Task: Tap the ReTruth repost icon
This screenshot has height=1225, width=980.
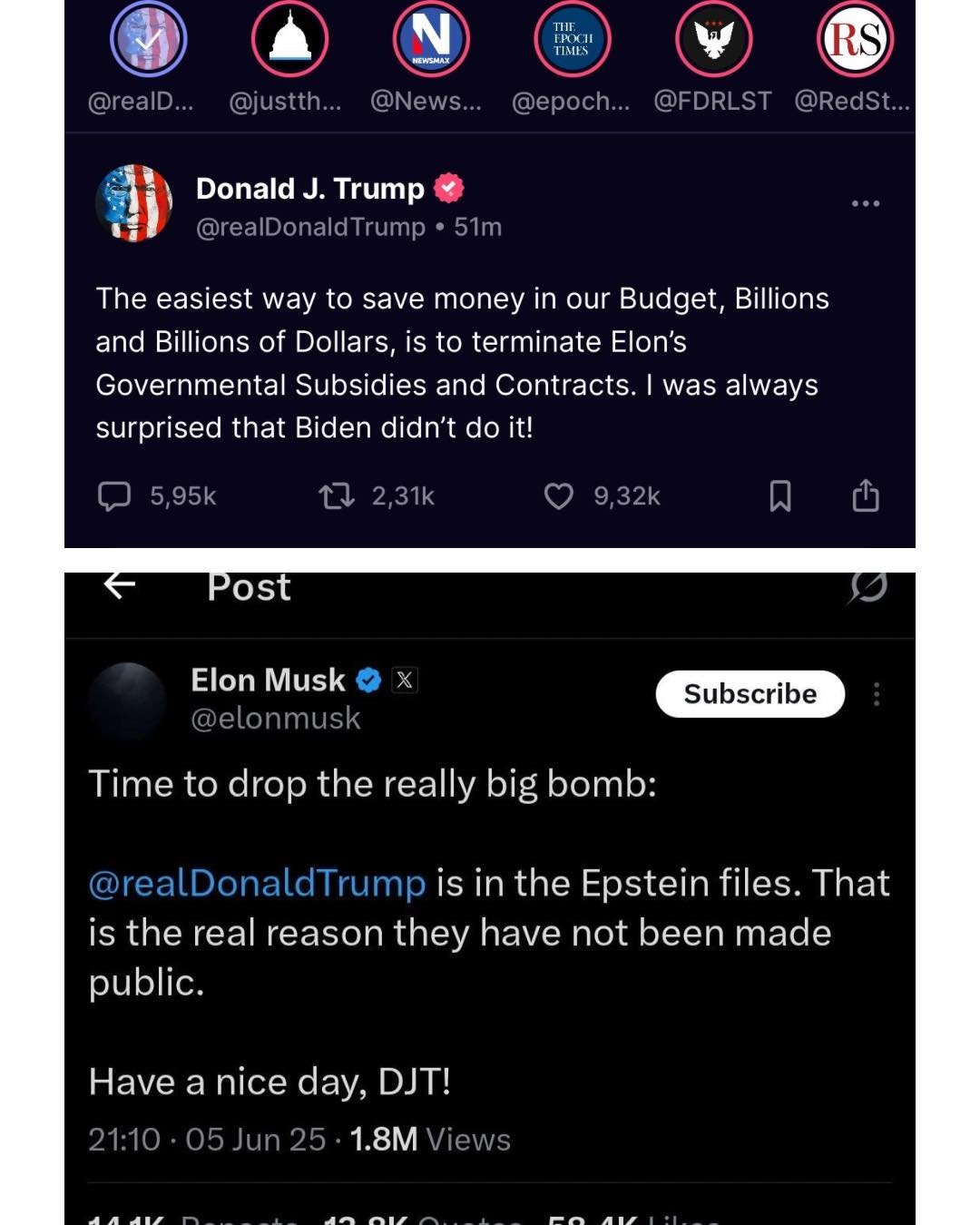Action: 337,496
